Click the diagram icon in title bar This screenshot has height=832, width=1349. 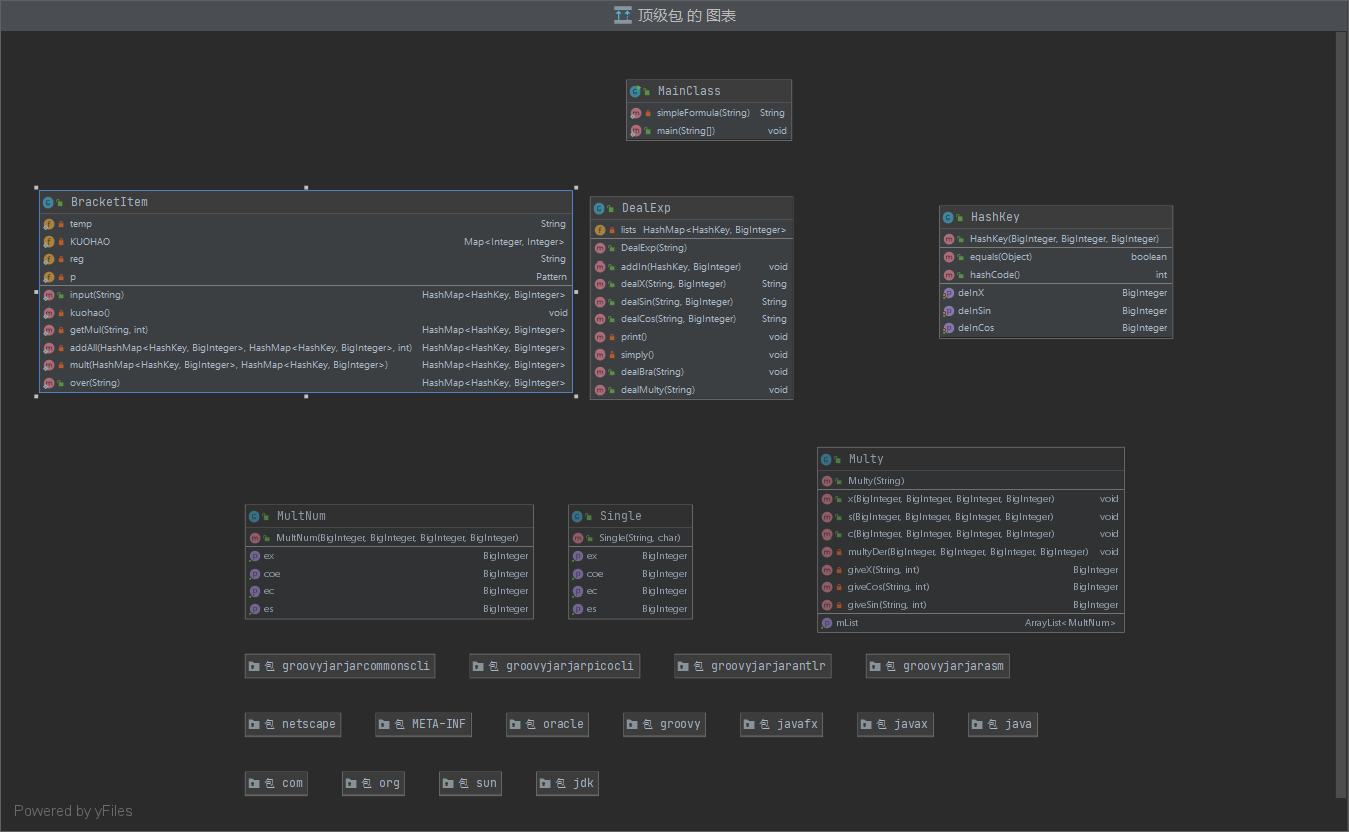pos(623,15)
